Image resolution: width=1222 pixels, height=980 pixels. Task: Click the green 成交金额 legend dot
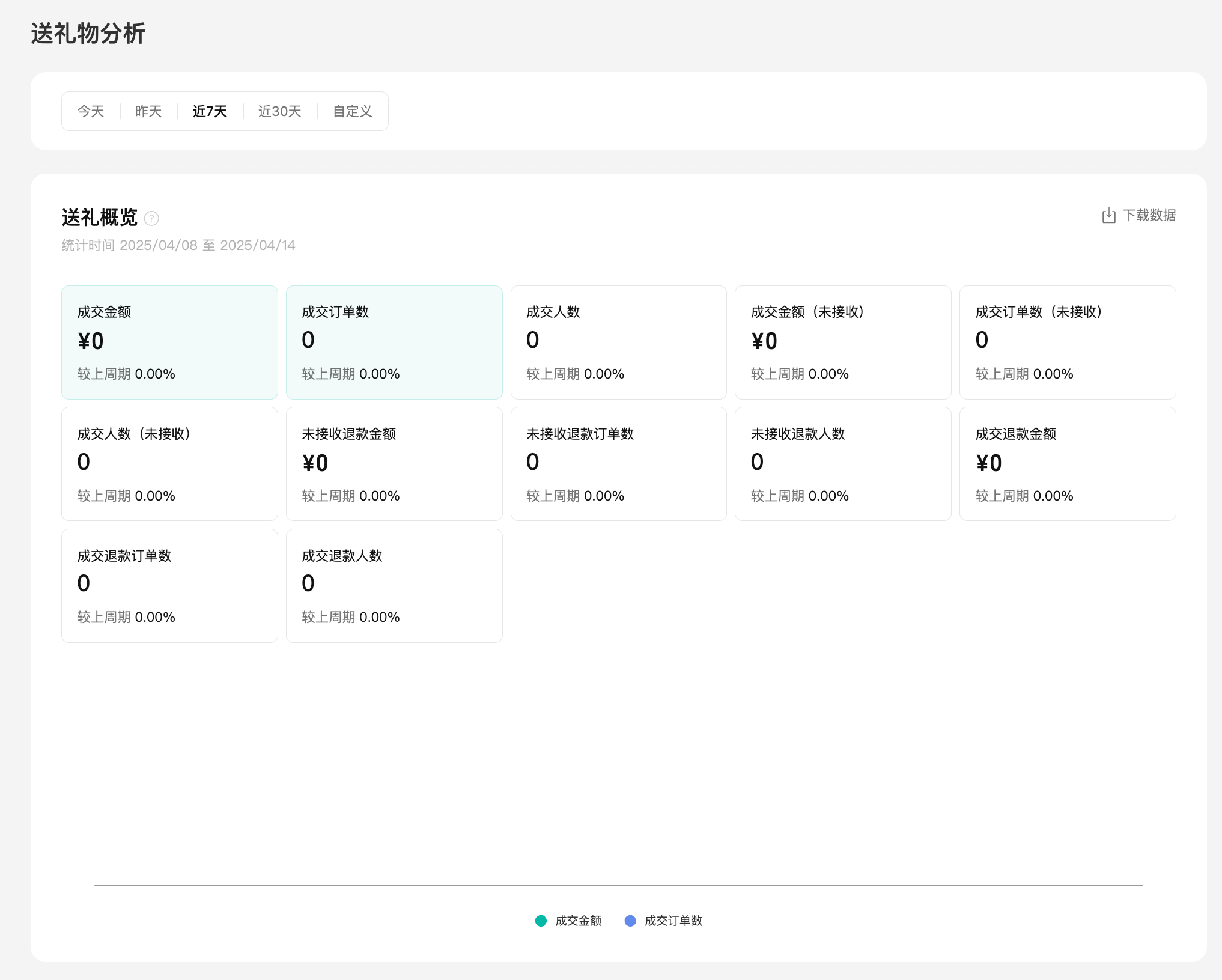(x=541, y=921)
